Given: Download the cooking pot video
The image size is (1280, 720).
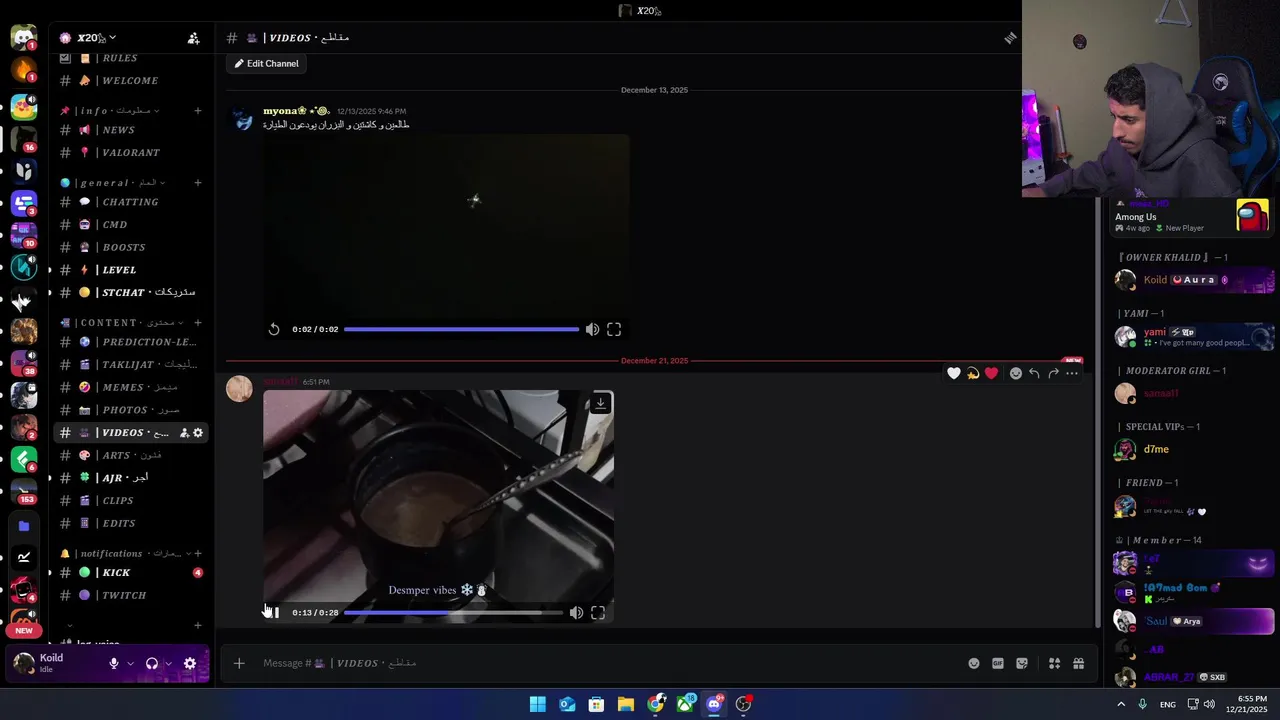Looking at the screenshot, I should point(600,404).
